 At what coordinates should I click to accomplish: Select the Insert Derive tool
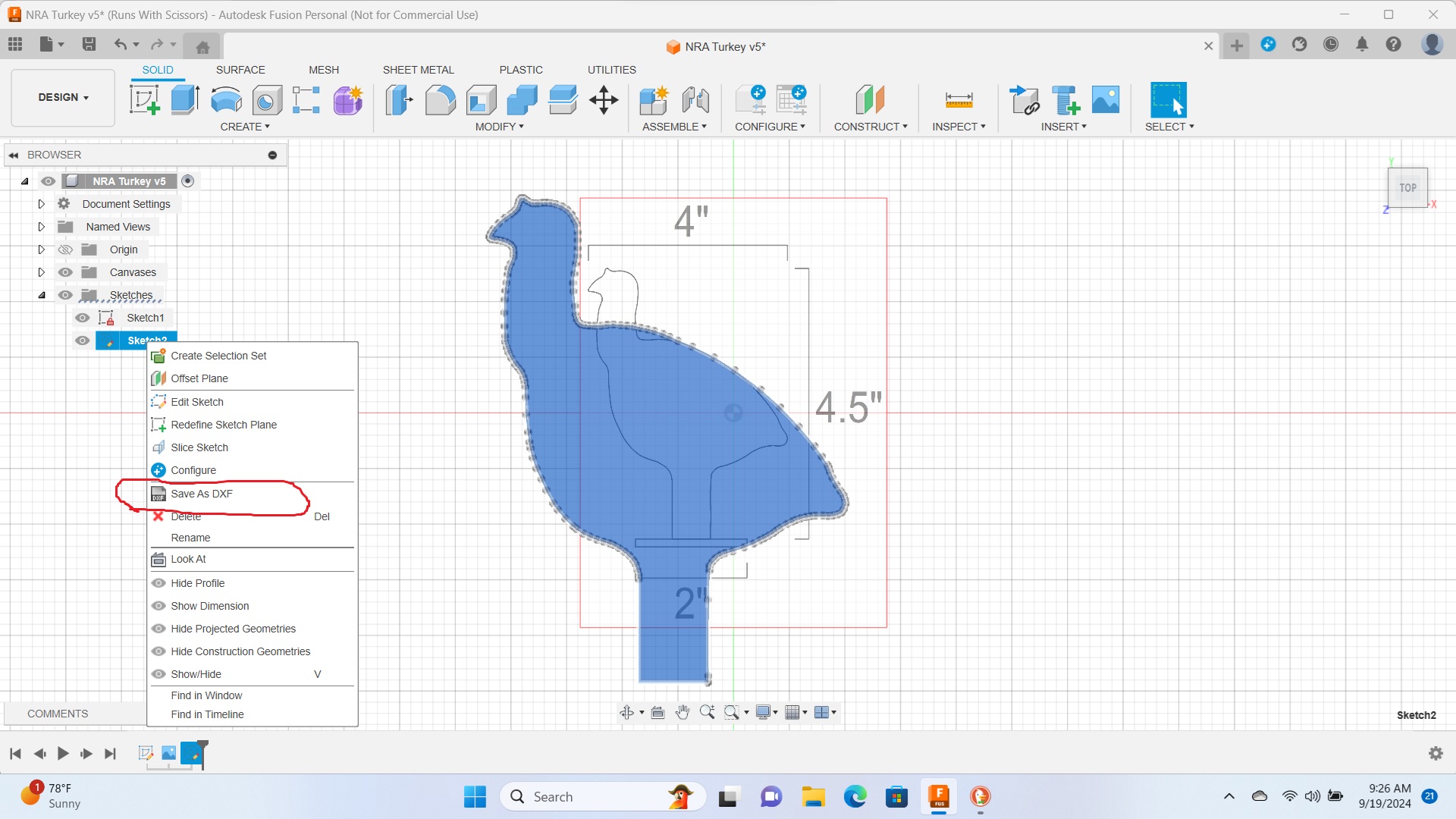(1025, 100)
